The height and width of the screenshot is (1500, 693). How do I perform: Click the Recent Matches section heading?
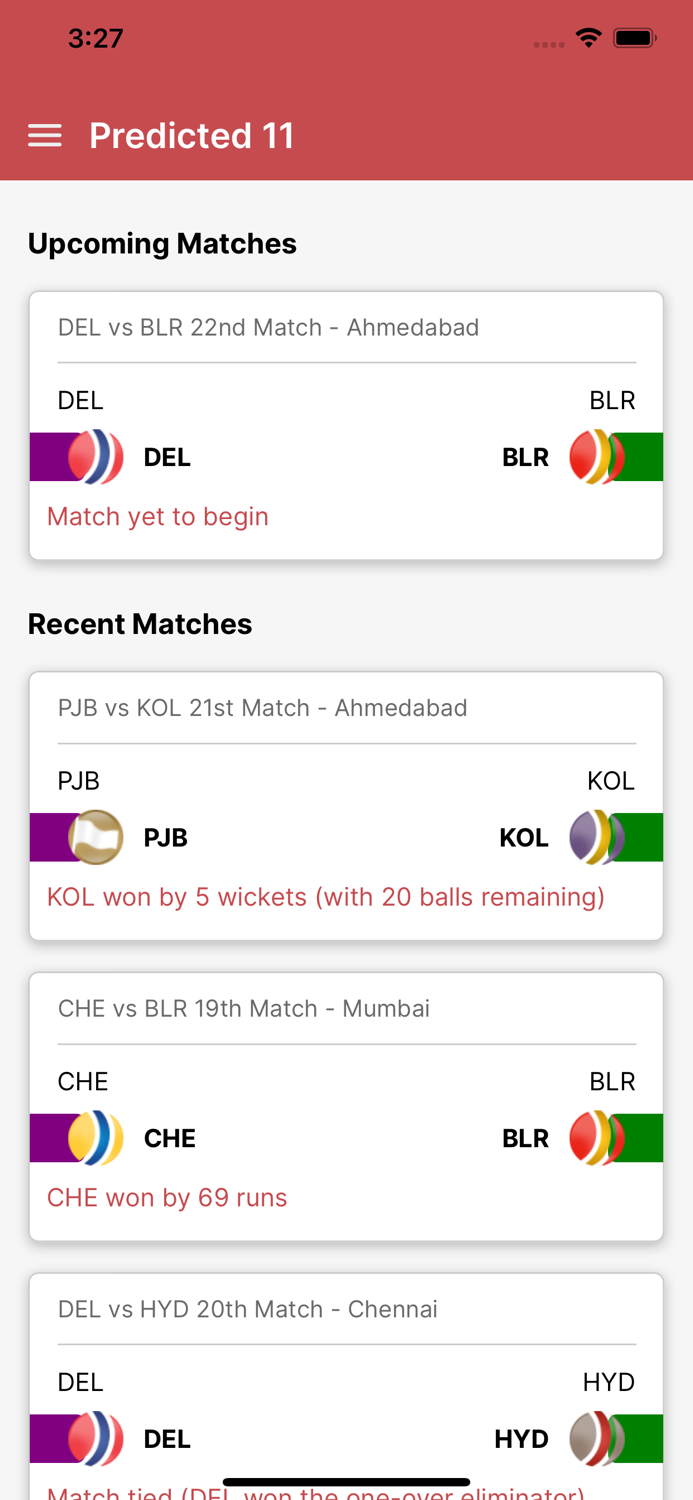tap(140, 623)
